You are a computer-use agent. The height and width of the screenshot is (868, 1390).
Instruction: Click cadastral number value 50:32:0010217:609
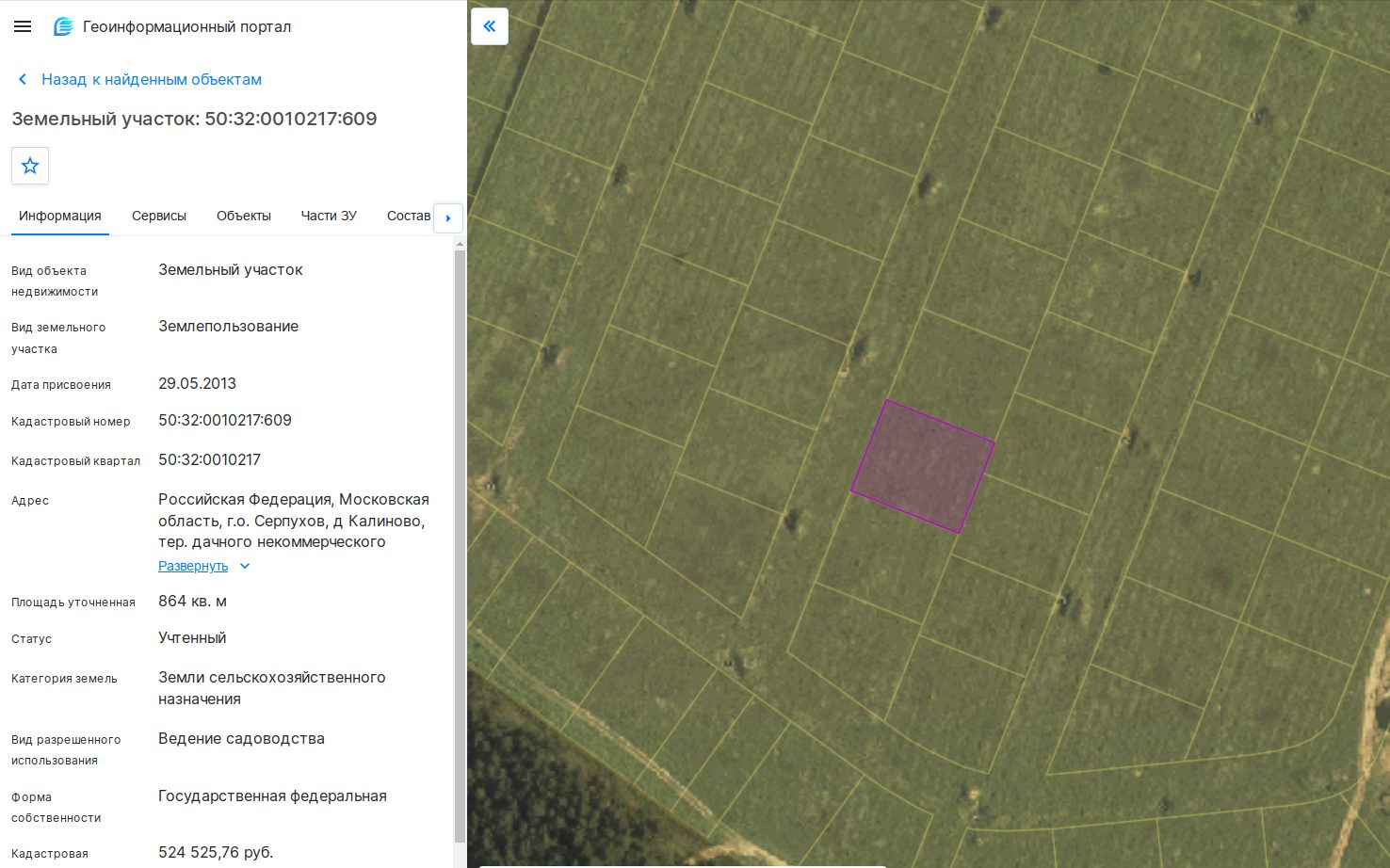point(225,420)
